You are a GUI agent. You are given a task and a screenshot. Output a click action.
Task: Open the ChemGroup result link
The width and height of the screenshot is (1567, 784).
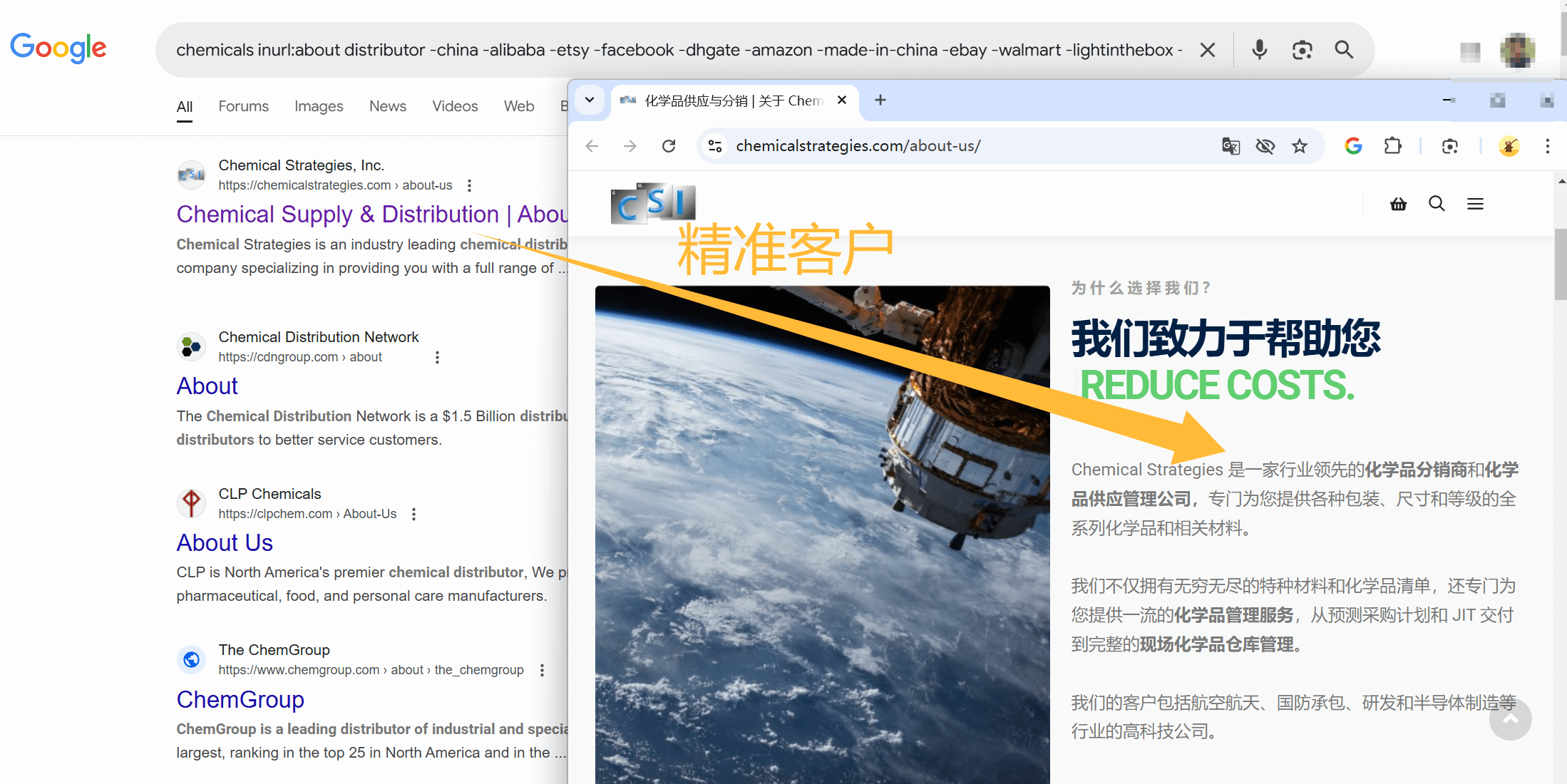[240, 699]
